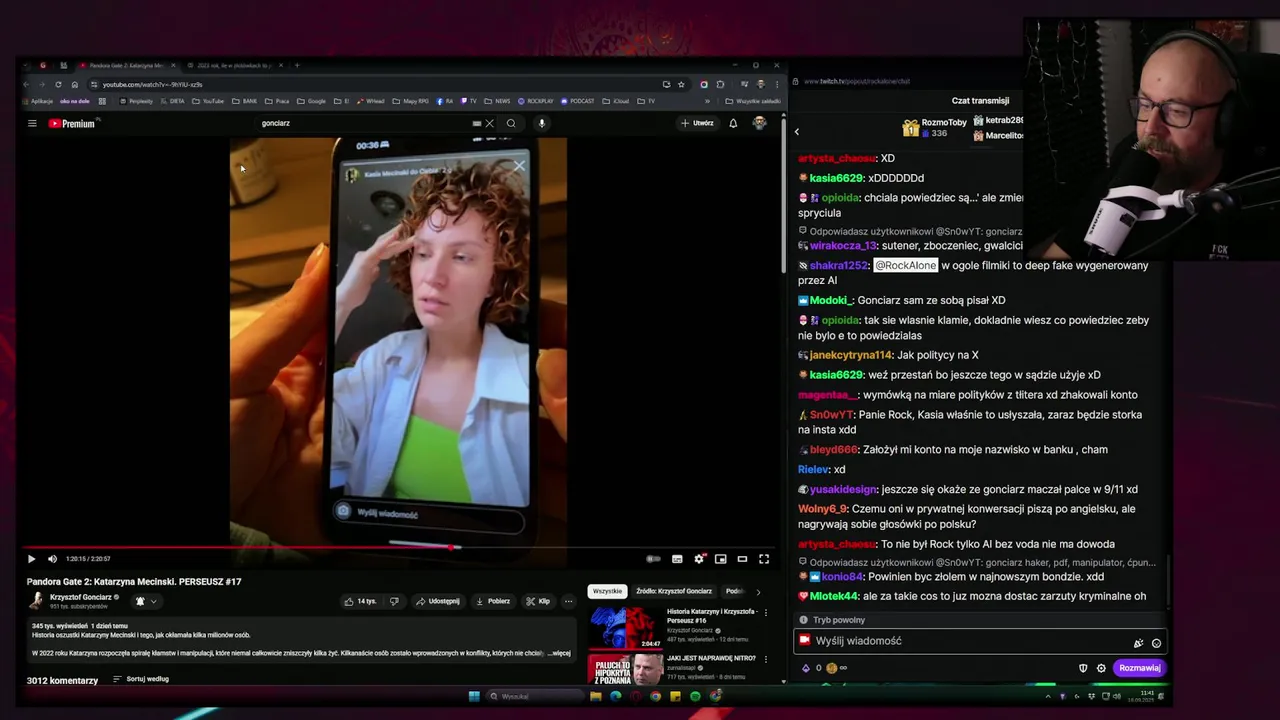Select Źródło: Krzysztof Gonciarz chip
The image size is (1280, 720).
pos(674,591)
